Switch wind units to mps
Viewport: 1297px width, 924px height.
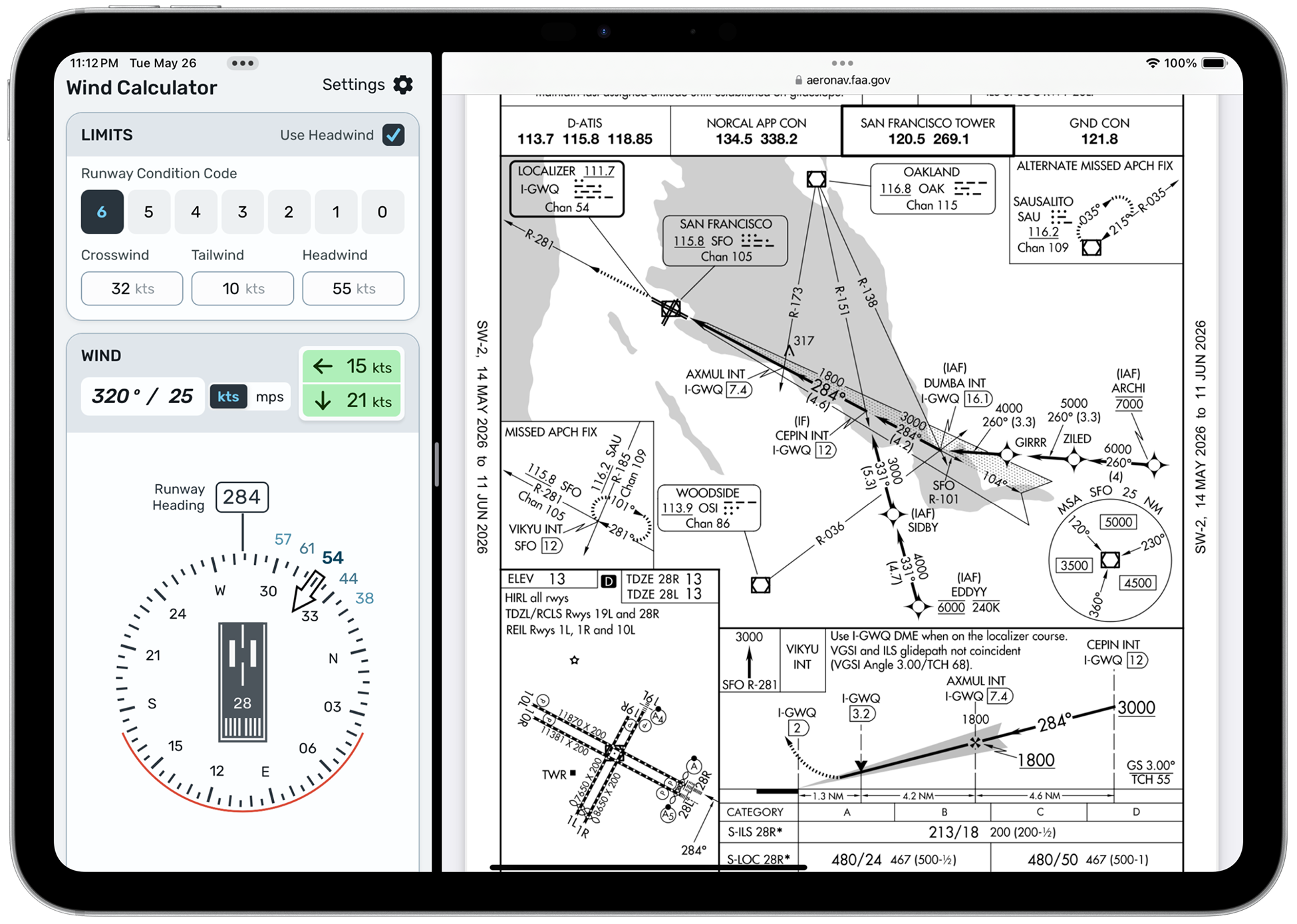tap(269, 396)
